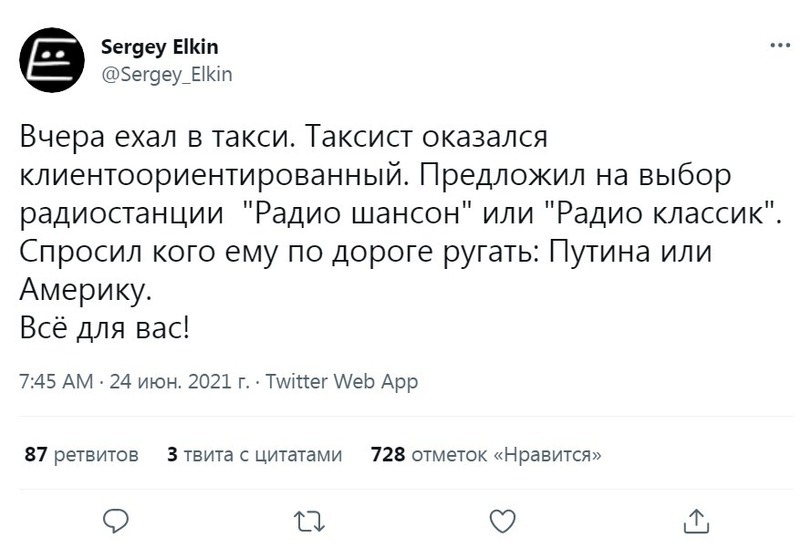The image size is (811, 548).
Task: Click the word "Америку" in the tweet
Action: [x=88, y=291]
